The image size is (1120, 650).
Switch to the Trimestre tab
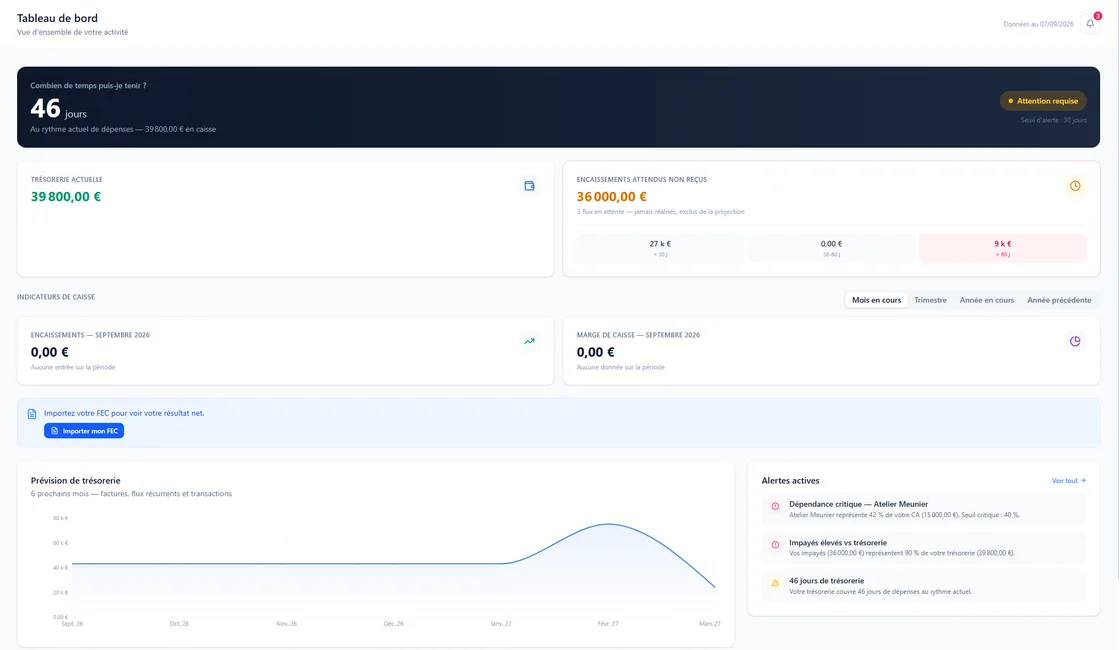coord(930,300)
